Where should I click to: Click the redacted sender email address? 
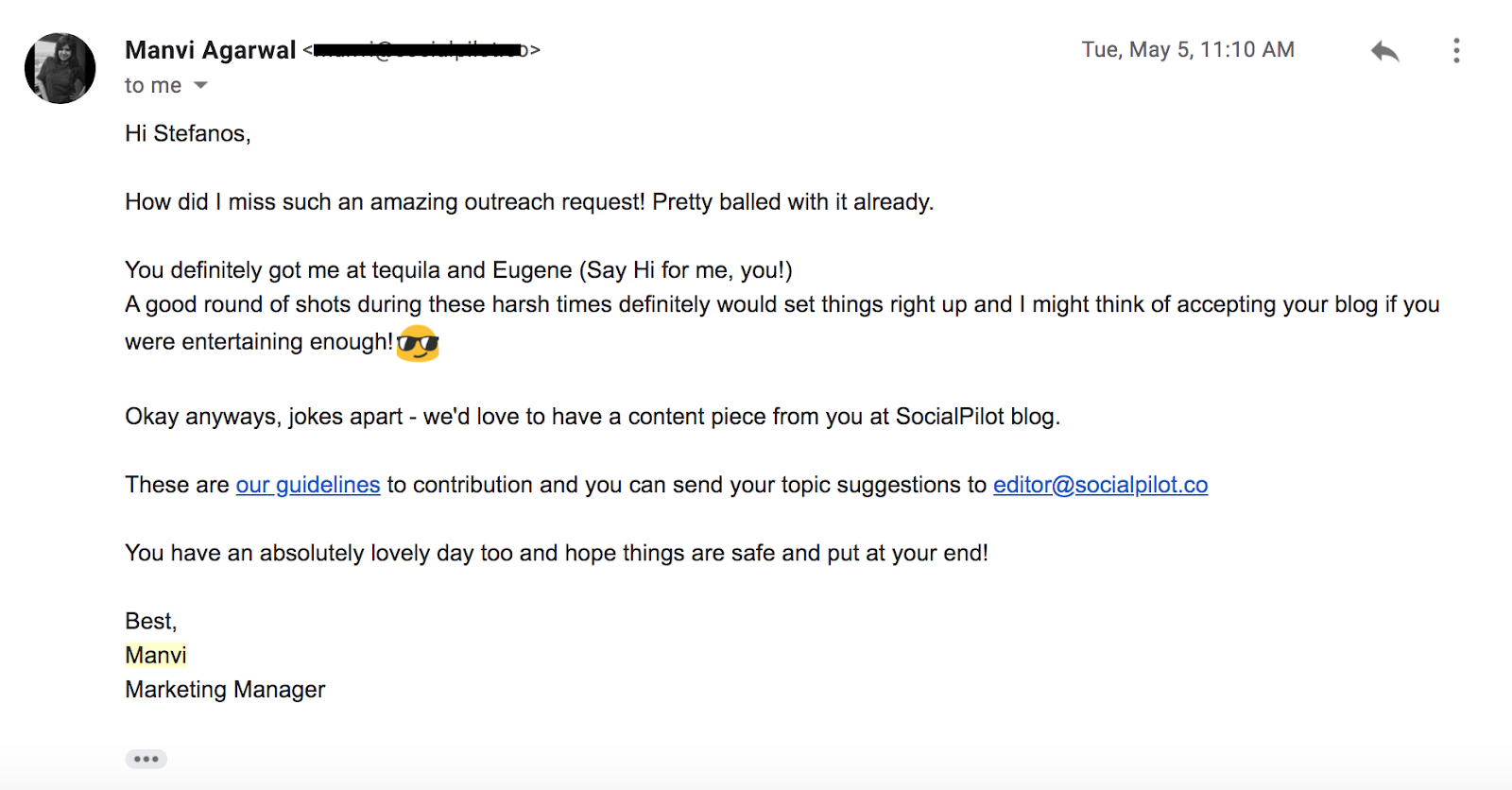coord(421,50)
